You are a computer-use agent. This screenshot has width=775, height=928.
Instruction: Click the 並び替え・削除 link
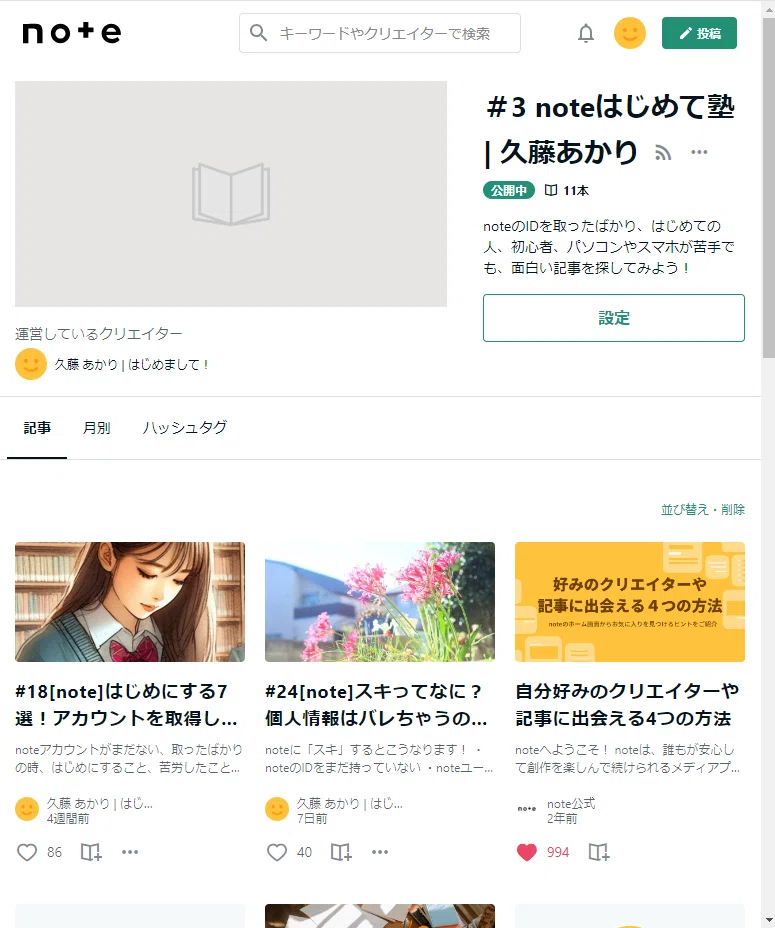[x=703, y=510]
